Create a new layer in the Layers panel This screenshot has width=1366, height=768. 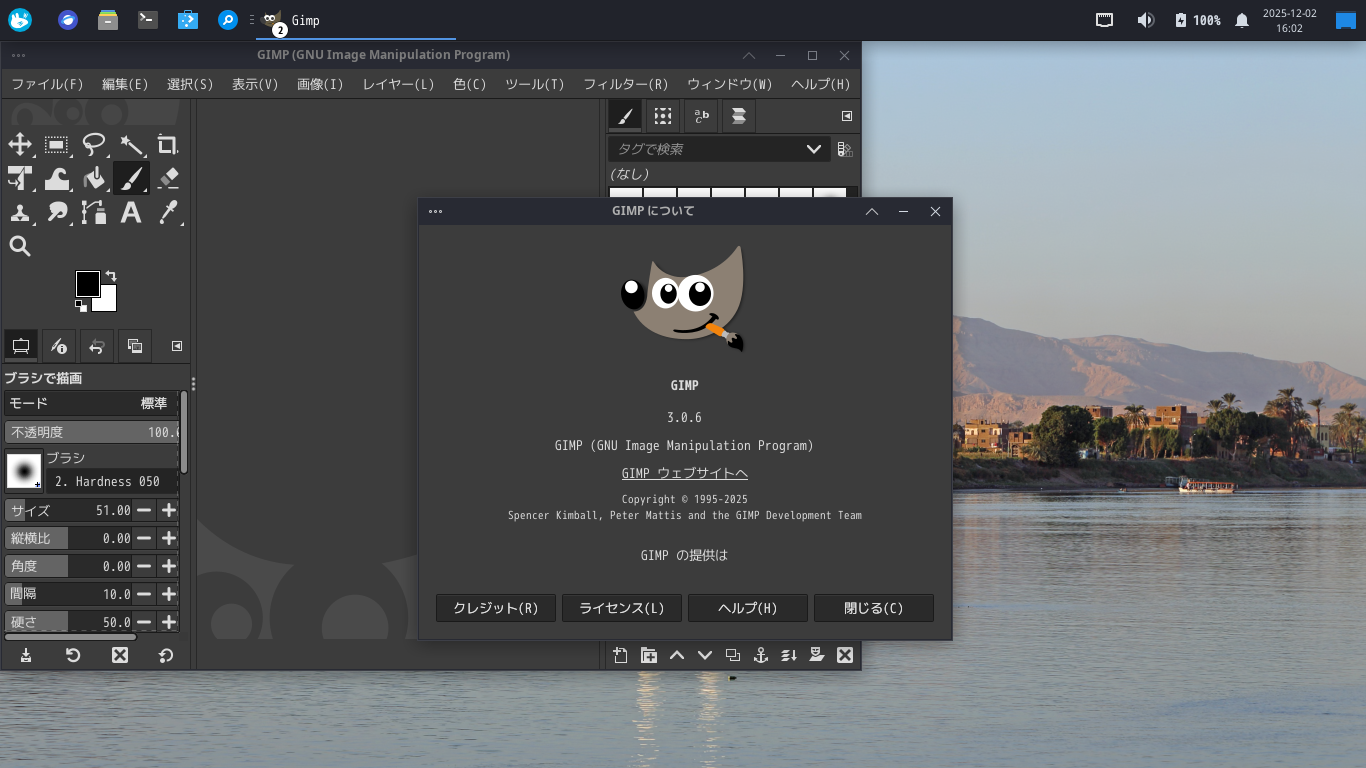tap(620, 655)
